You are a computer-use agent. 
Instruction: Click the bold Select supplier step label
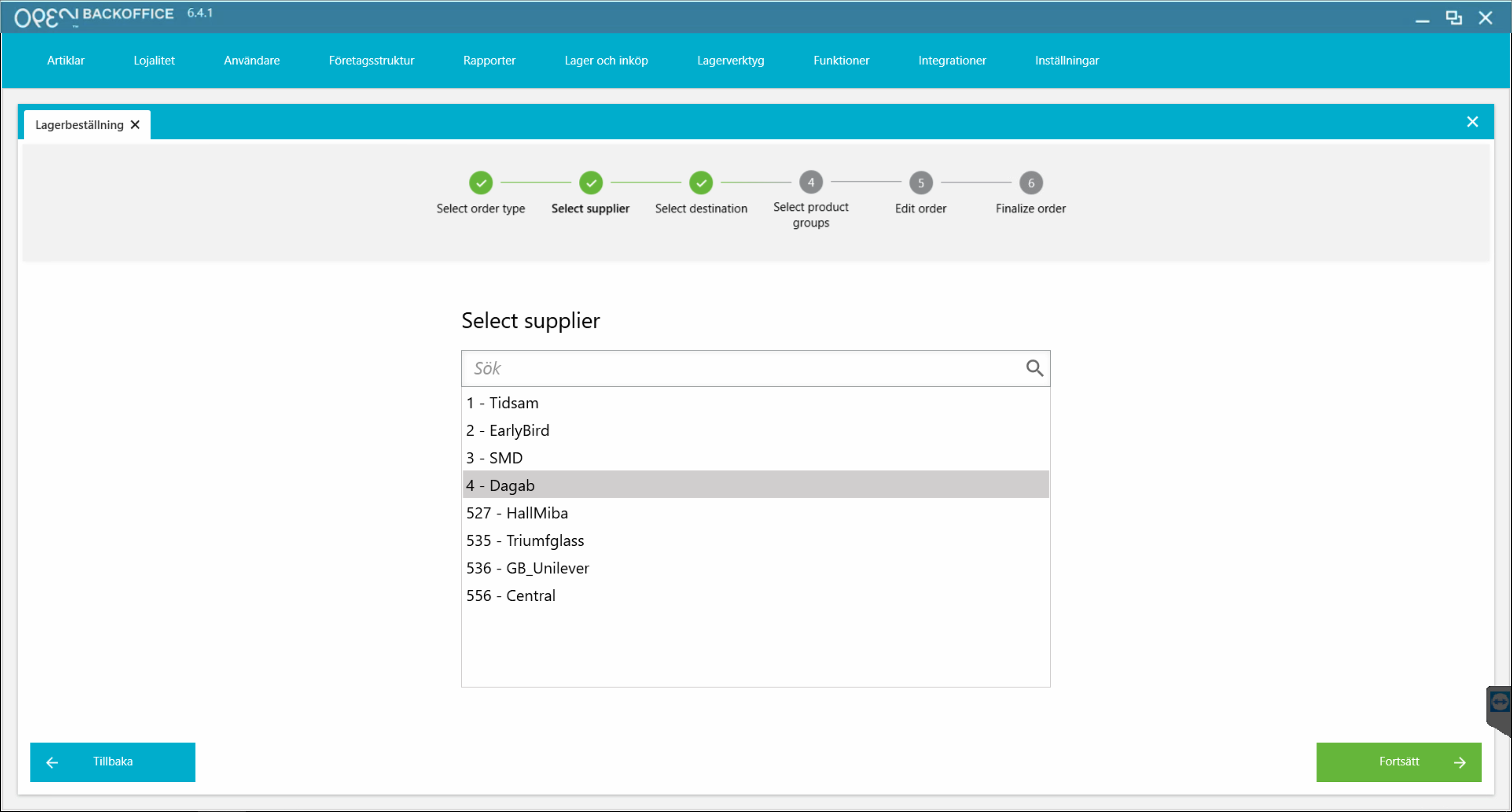[x=590, y=208]
